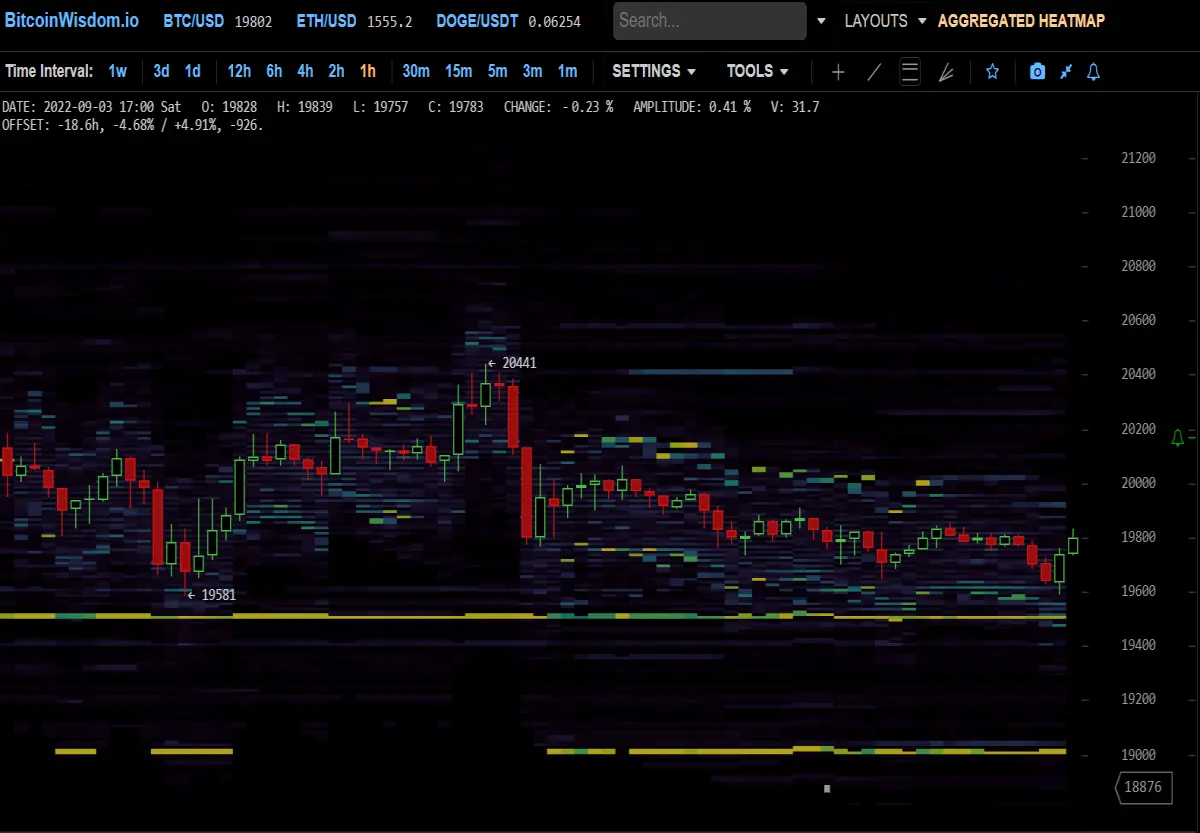This screenshot has height=833, width=1200.
Task: Click inside the Search input field
Action: click(709, 21)
